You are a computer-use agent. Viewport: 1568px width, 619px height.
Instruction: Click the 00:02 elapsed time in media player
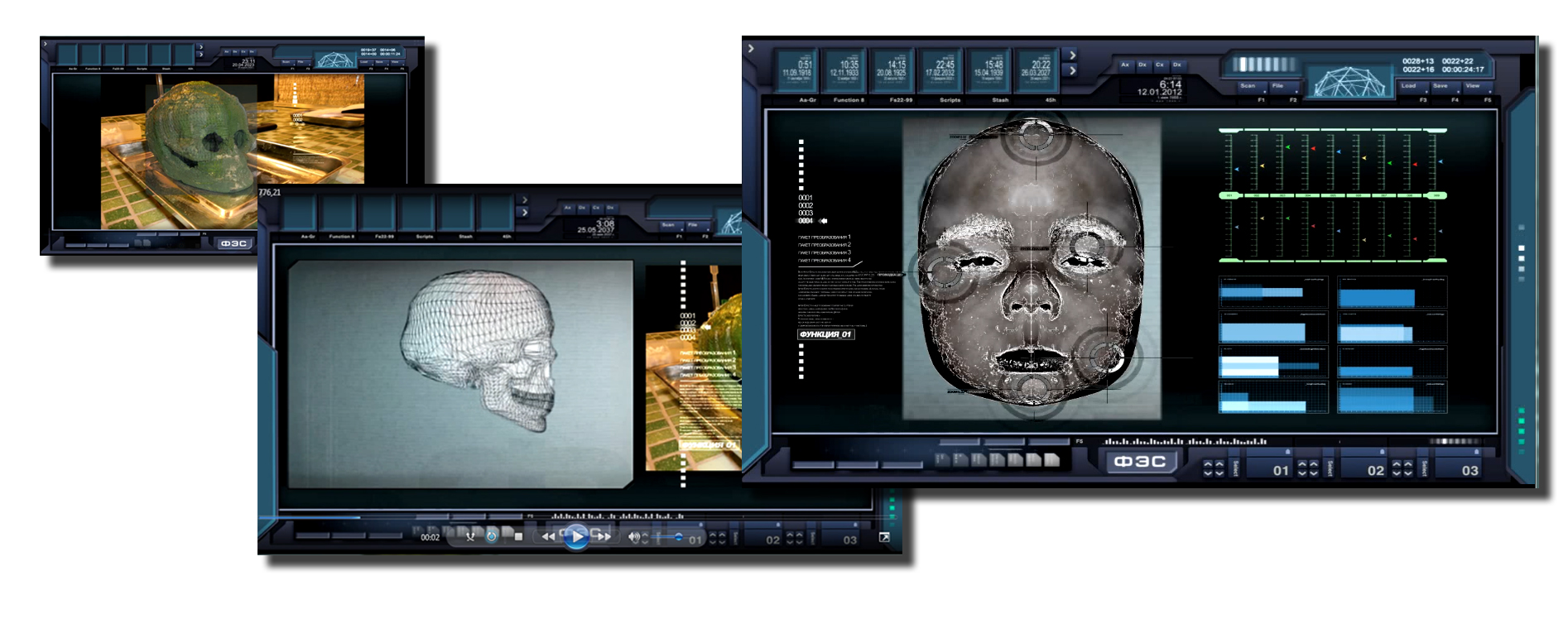[x=430, y=537]
